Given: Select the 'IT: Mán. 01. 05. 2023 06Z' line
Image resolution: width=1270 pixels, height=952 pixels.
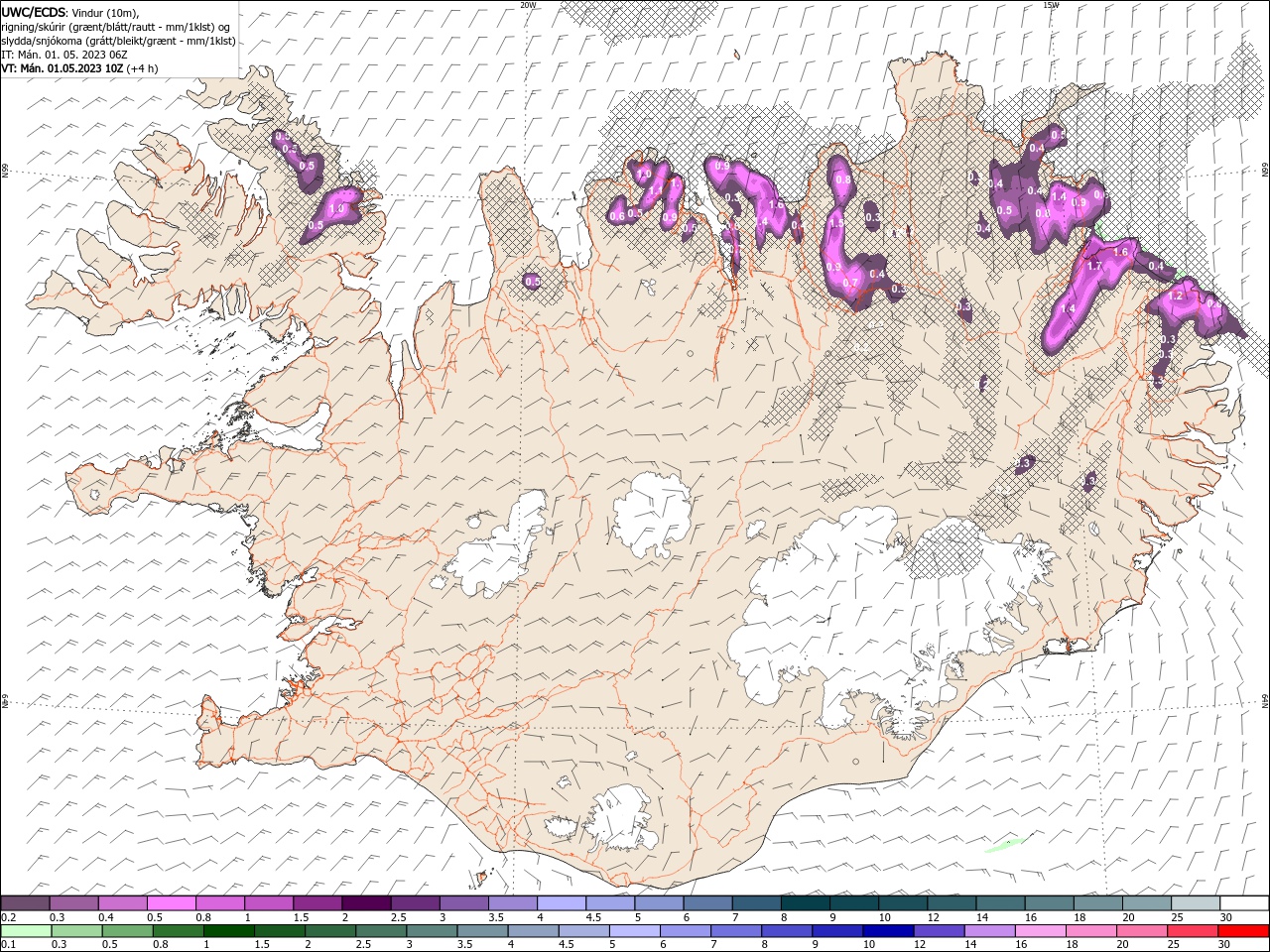Looking at the screenshot, I should click(x=64, y=55).
